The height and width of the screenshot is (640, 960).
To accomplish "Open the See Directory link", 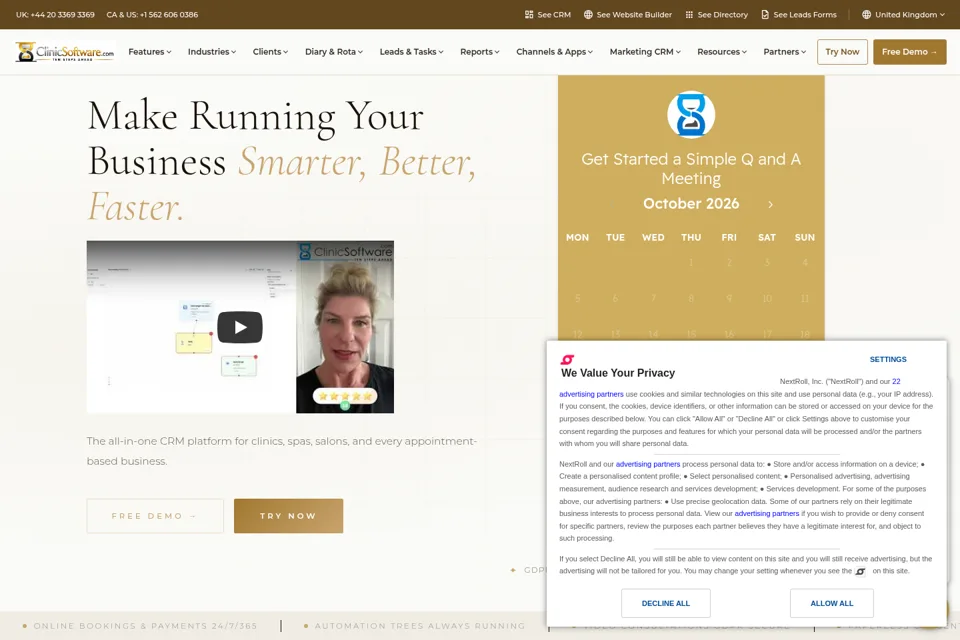I will pos(716,15).
